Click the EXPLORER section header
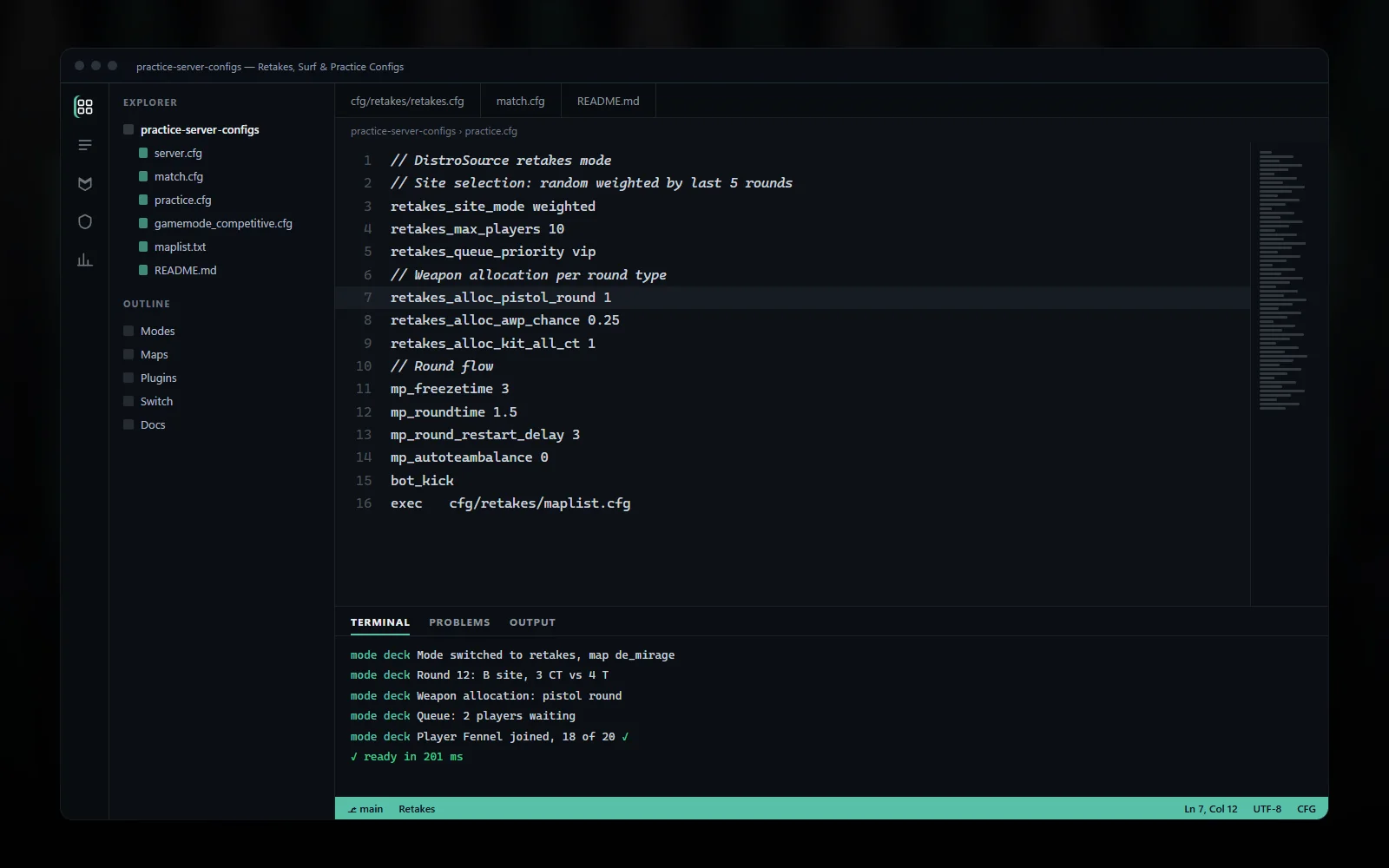The width and height of the screenshot is (1389, 868). pyautogui.click(x=150, y=102)
